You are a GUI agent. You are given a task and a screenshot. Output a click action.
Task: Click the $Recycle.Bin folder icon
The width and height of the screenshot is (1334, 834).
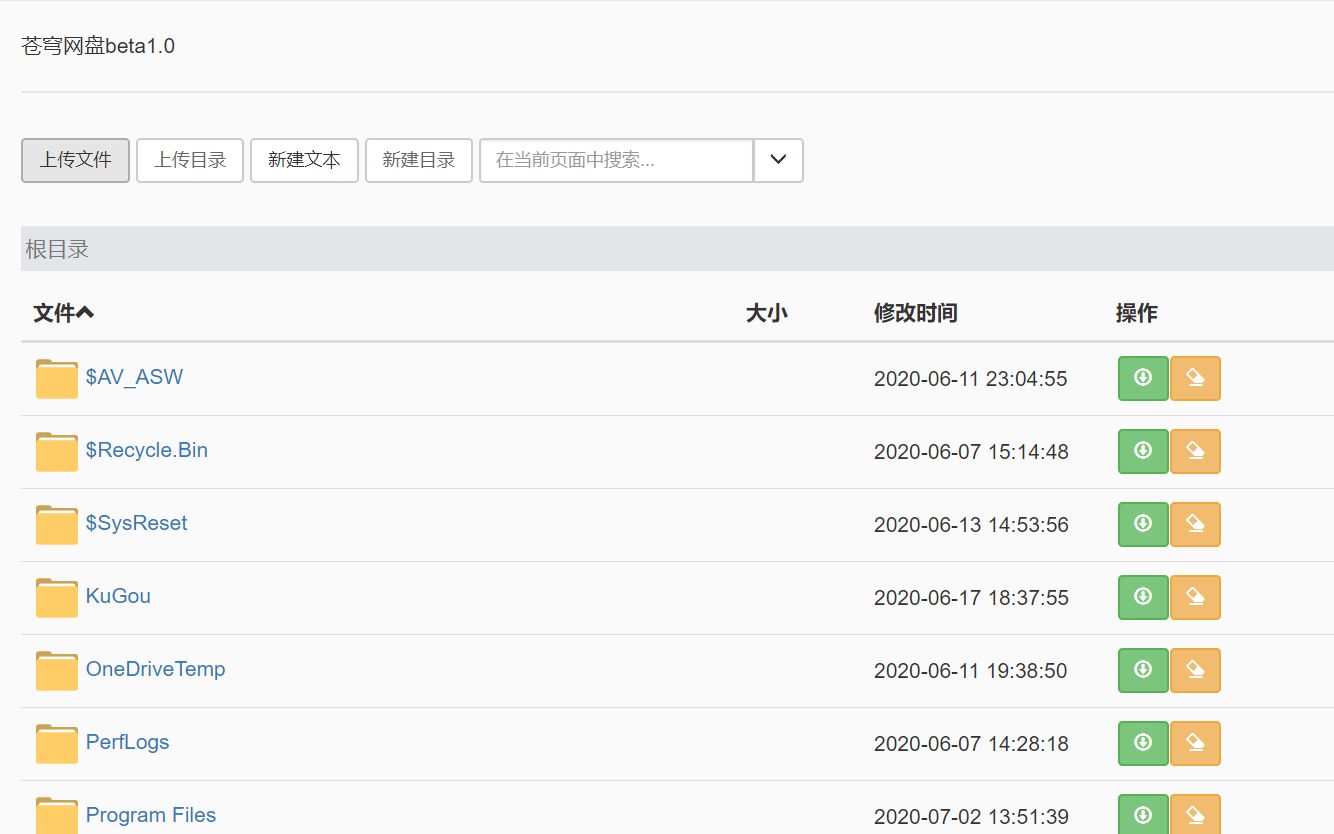pos(57,452)
